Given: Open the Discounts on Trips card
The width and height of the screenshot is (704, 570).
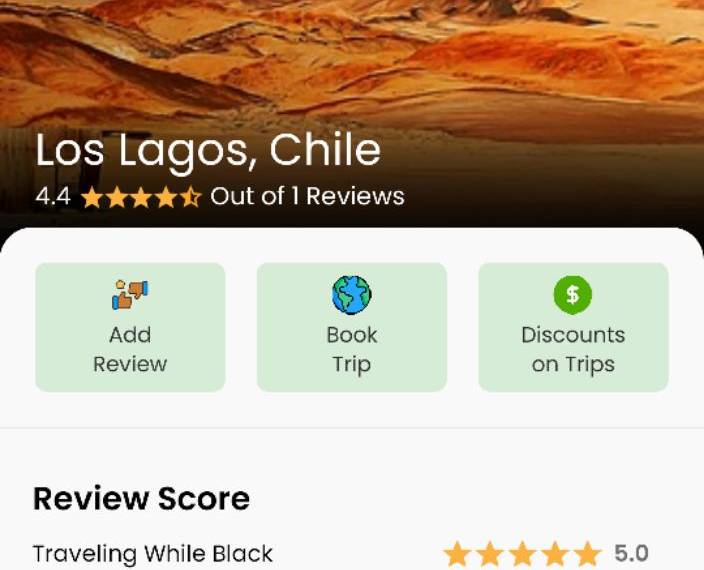Looking at the screenshot, I should click(573, 327).
